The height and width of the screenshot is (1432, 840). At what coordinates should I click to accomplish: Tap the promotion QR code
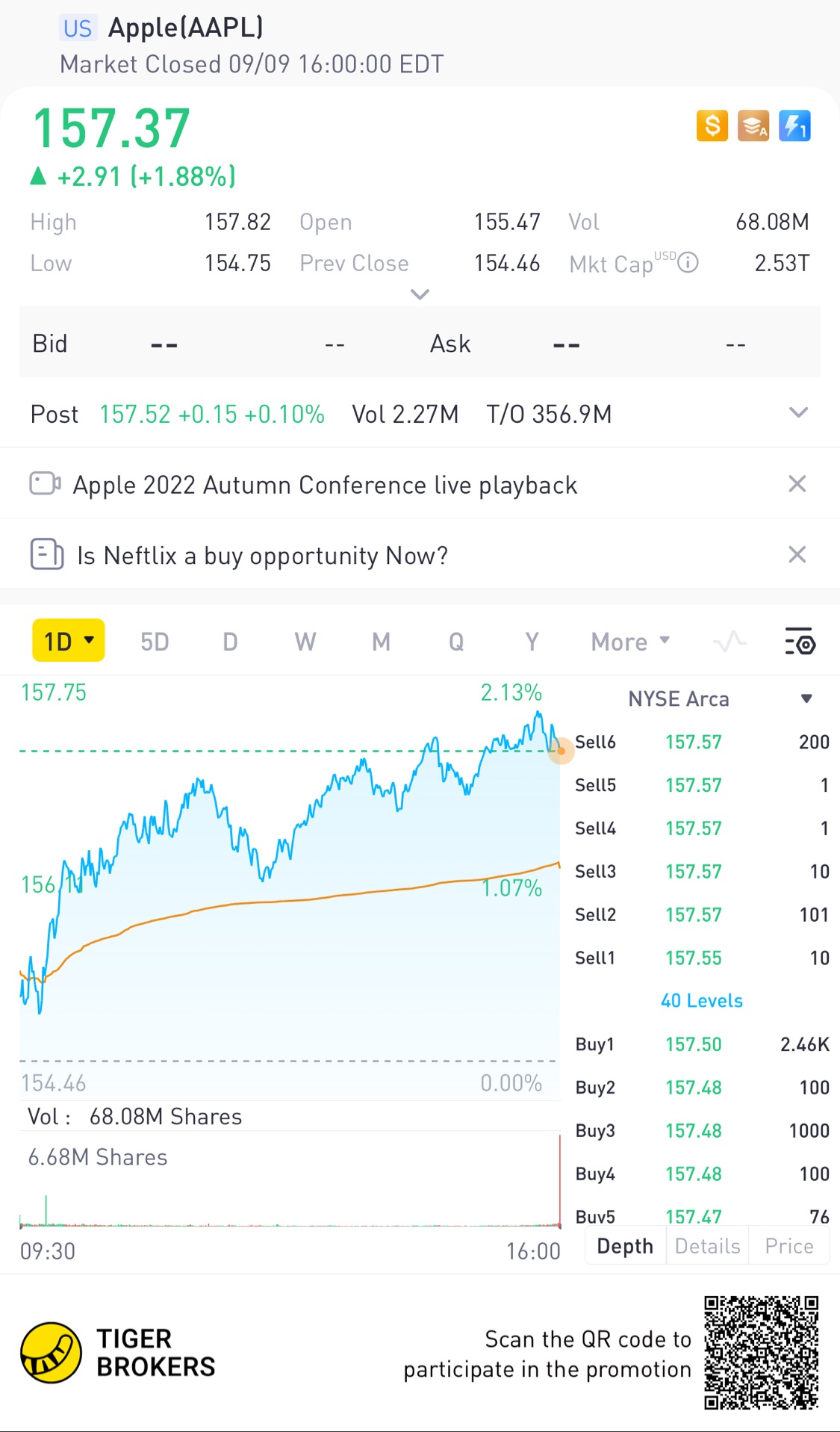[x=761, y=1353]
